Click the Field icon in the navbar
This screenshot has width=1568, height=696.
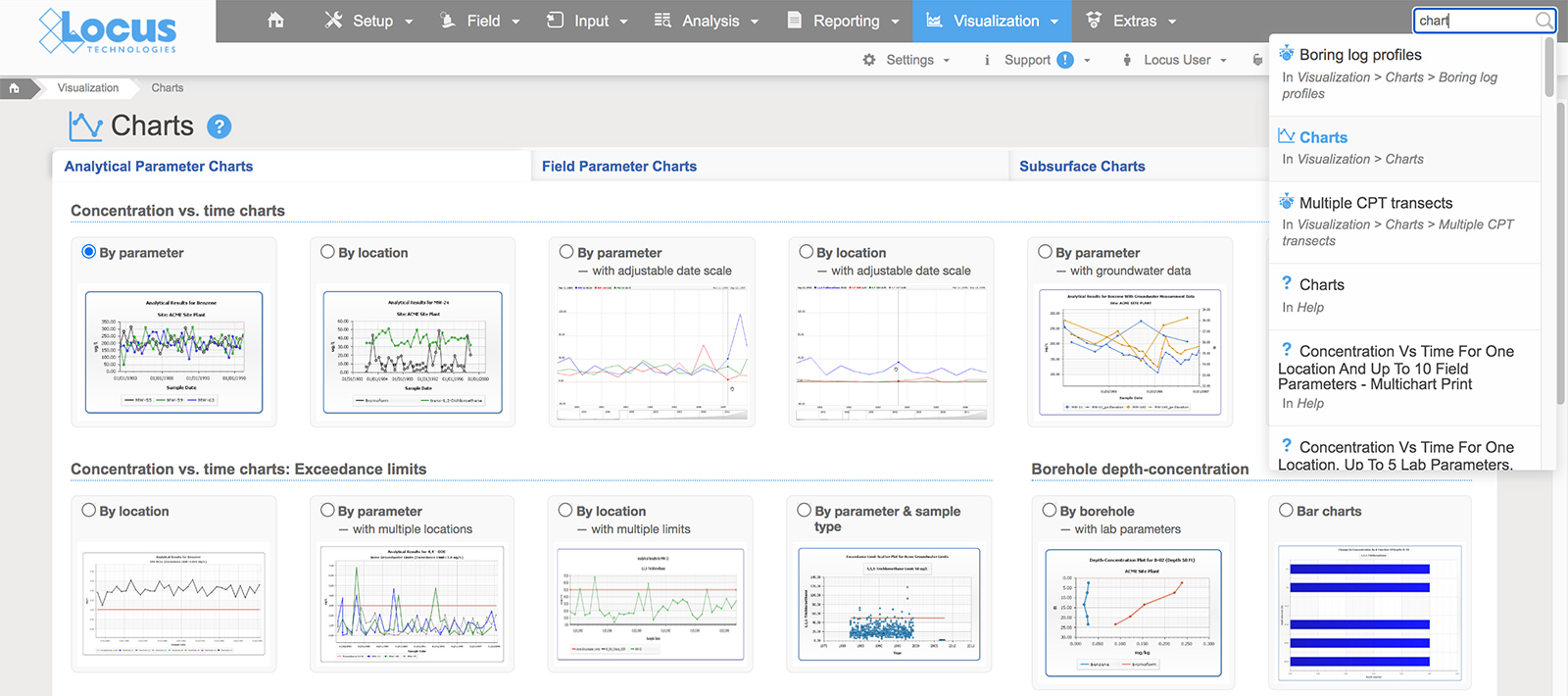click(448, 21)
